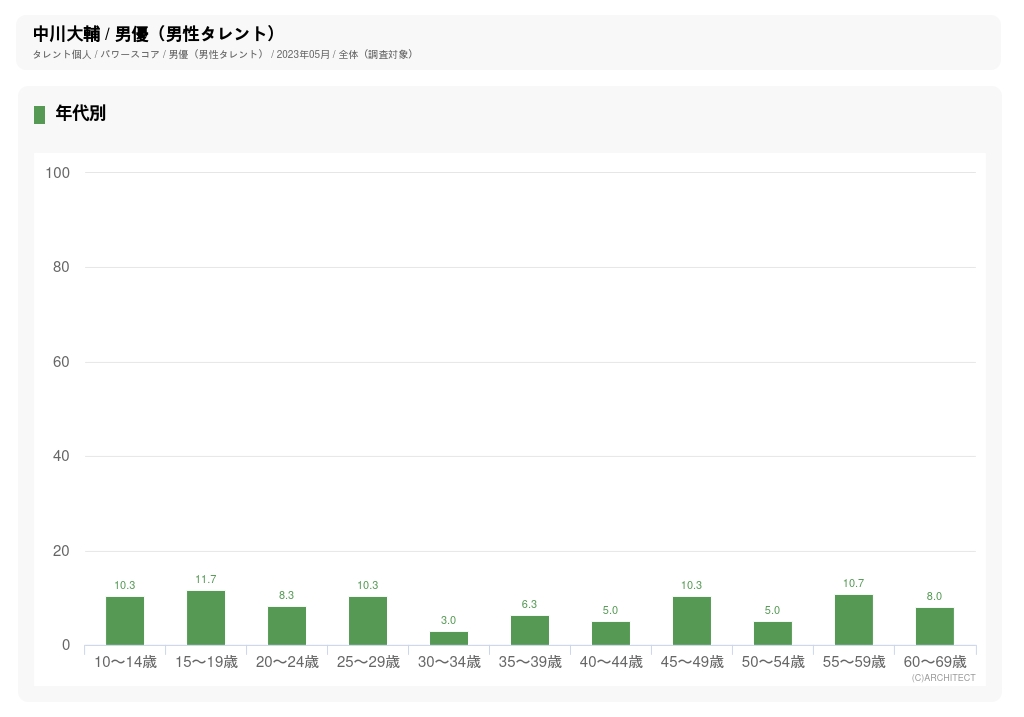Click the shortest bar for 30〜34歳
1024x717 pixels.
tap(449, 638)
